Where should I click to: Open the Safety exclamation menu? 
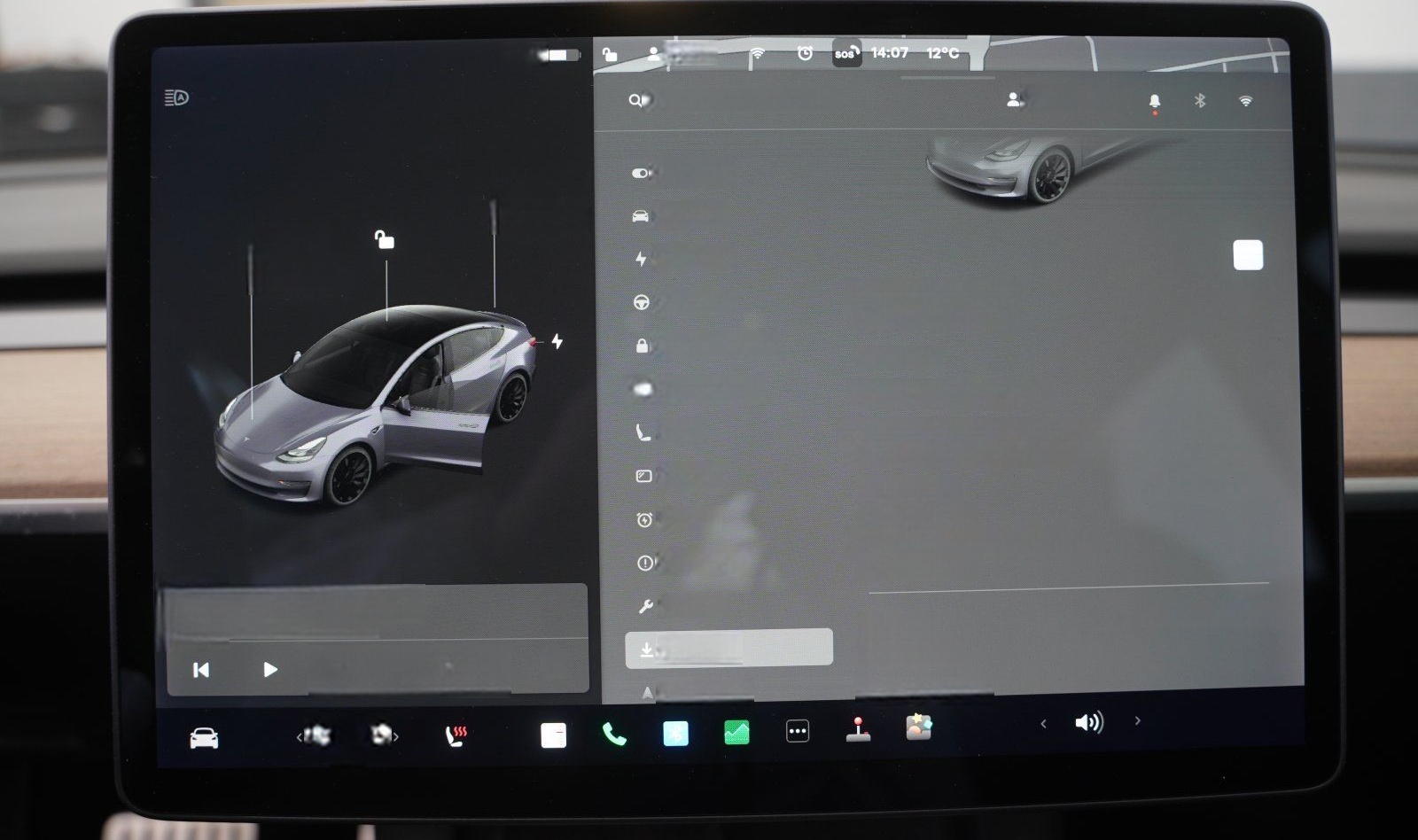(645, 563)
